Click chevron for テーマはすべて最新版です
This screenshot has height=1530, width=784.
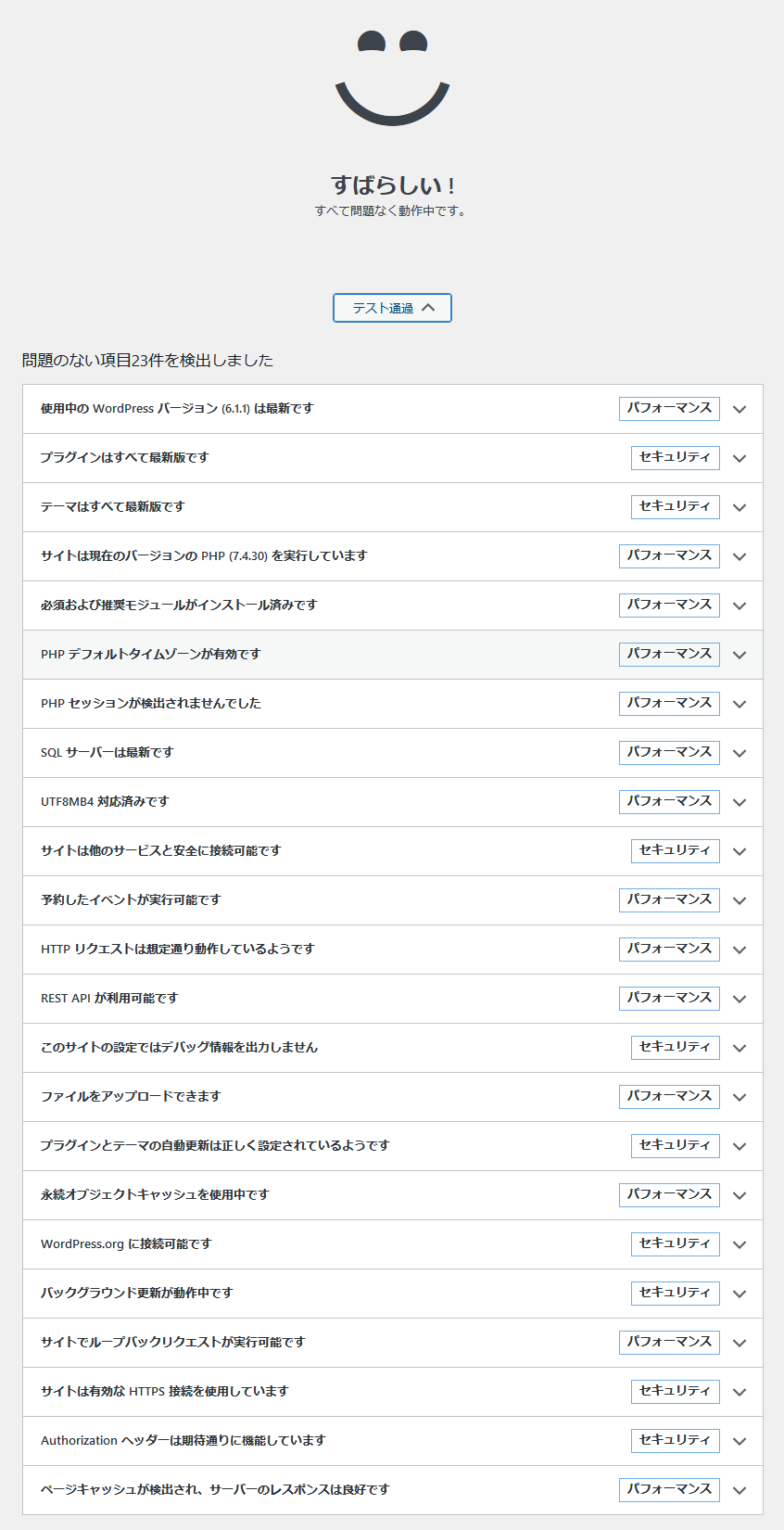(739, 507)
